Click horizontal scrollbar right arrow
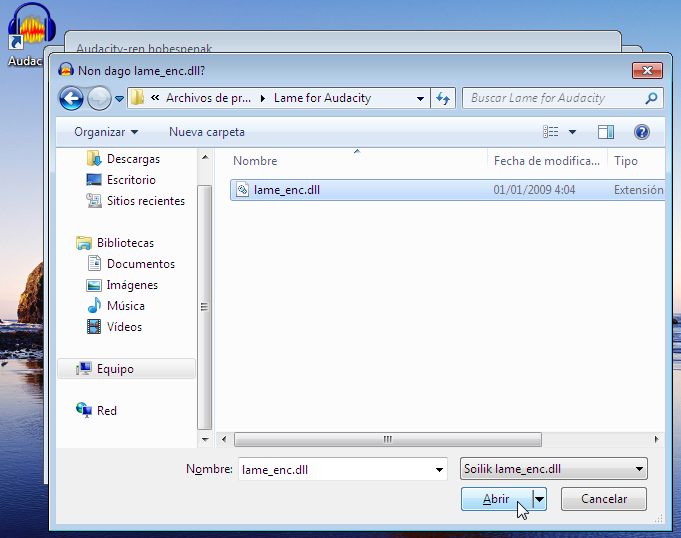 point(656,439)
